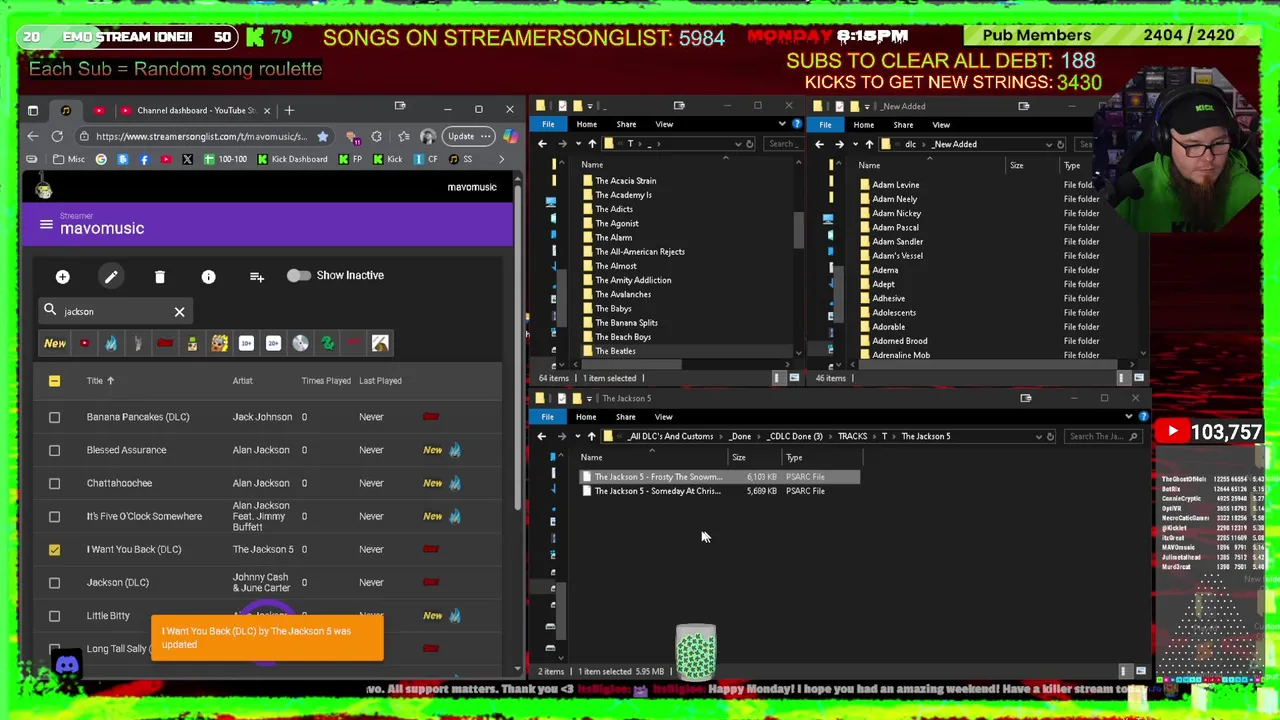Click TRACKS in The Jackson 5 breadcrumb path
The height and width of the screenshot is (720, 1280).
pyautogui.click(x=852, y=436)
